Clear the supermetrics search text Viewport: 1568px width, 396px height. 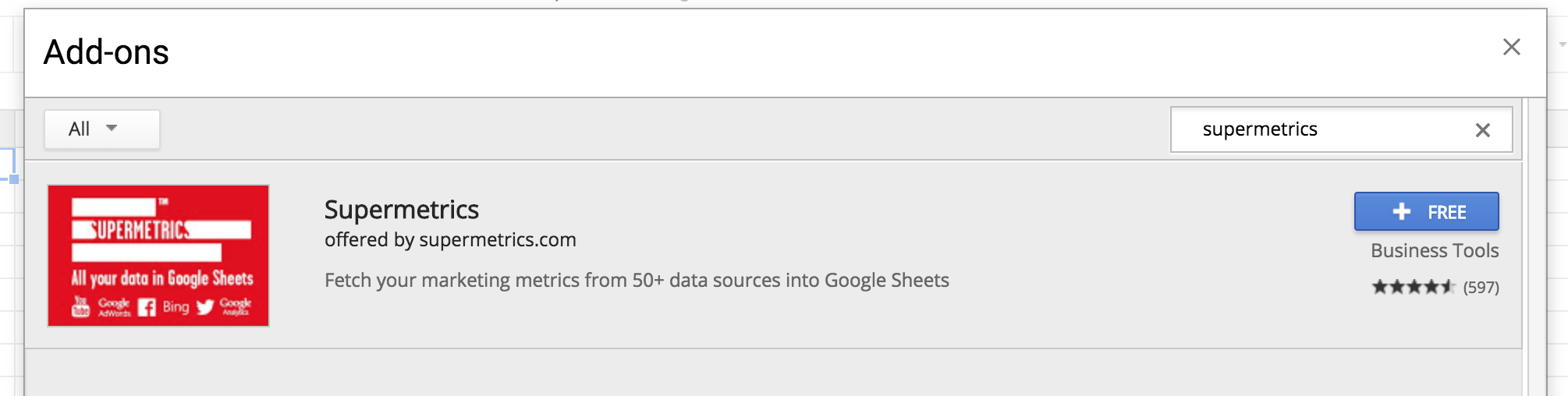pos(1482,130)
